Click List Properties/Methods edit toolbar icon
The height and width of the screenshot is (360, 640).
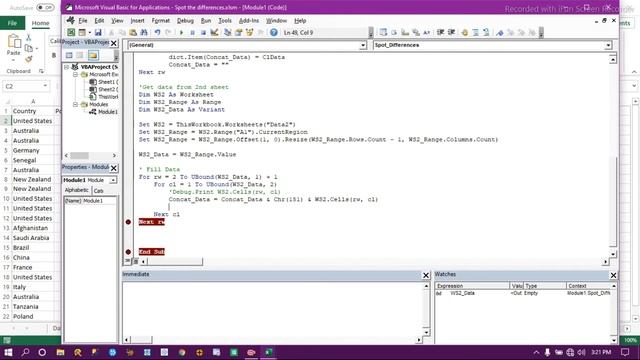point(383,32)
